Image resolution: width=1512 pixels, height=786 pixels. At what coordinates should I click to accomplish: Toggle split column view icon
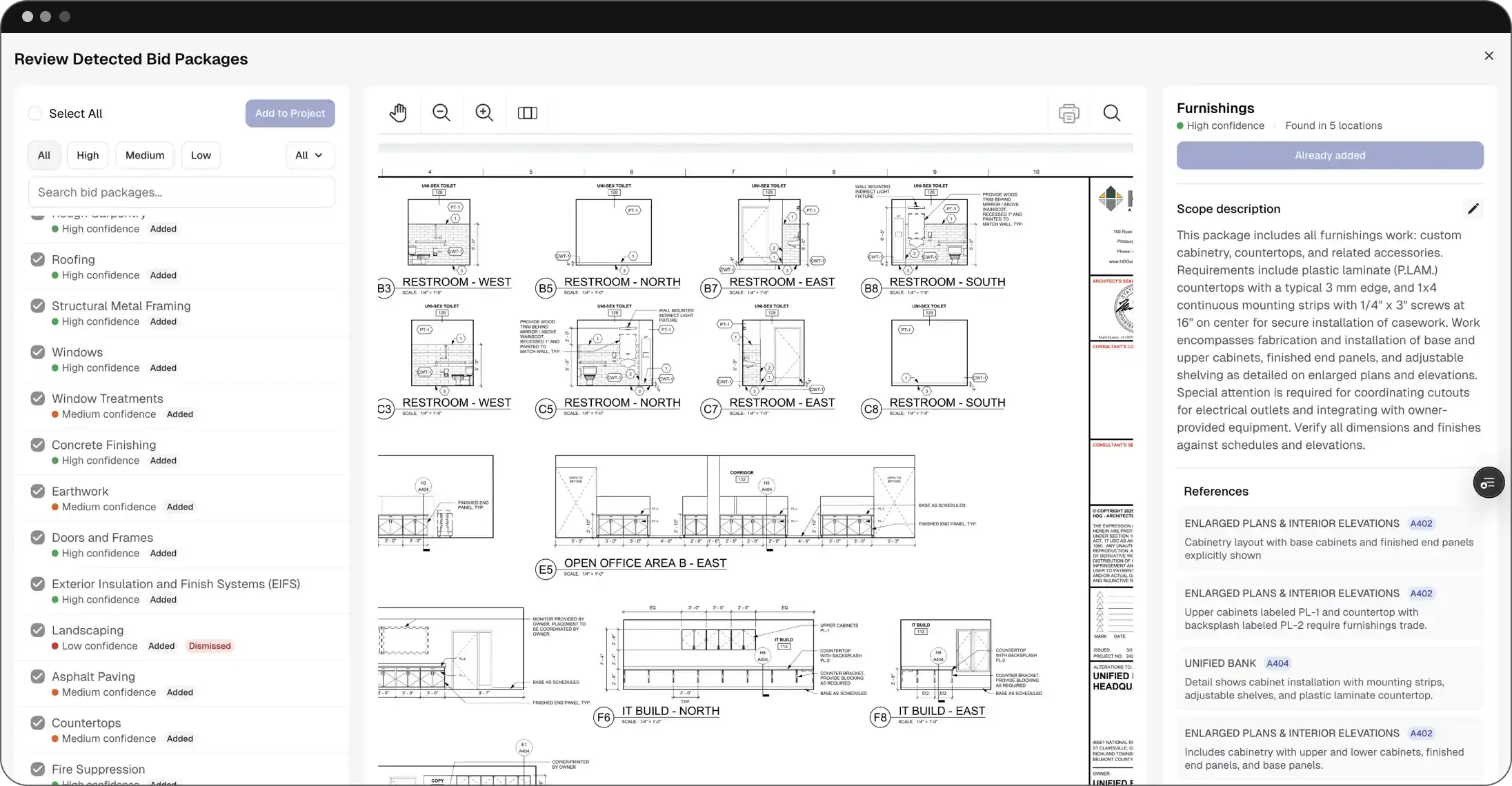point(528,113)
